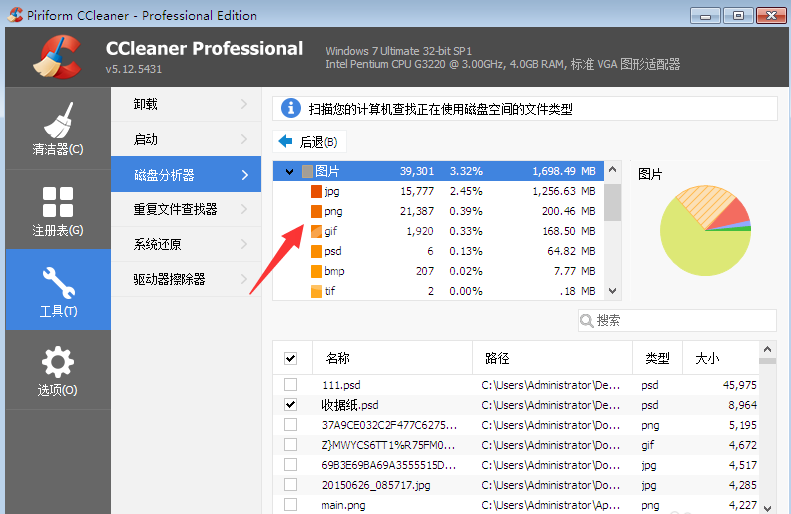Image resolution: width=791 pixels, height=514 pixels.
Task: Click the file name 20150626_085717.jpg
Action: [x=376, y=485]
